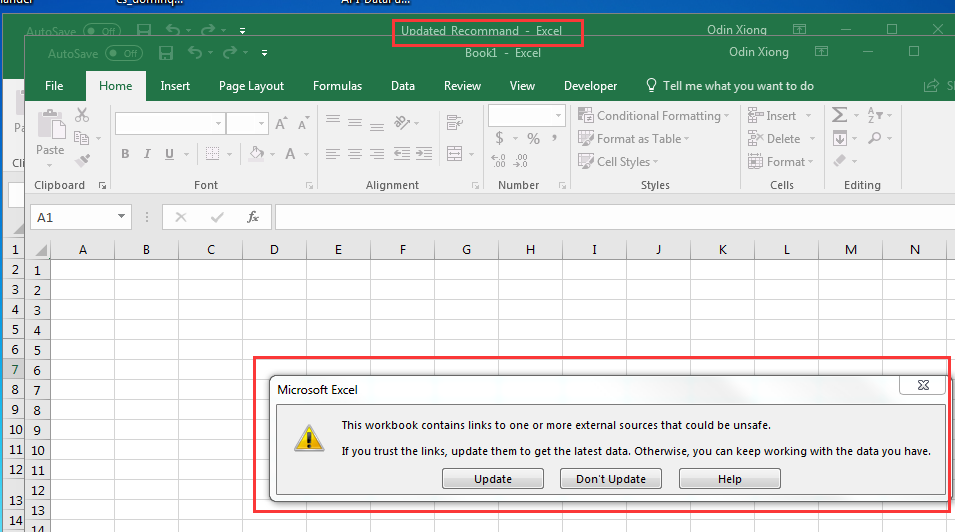955x532 pixels.
Task: Click the Align Right icon
Action: (377, 154)
